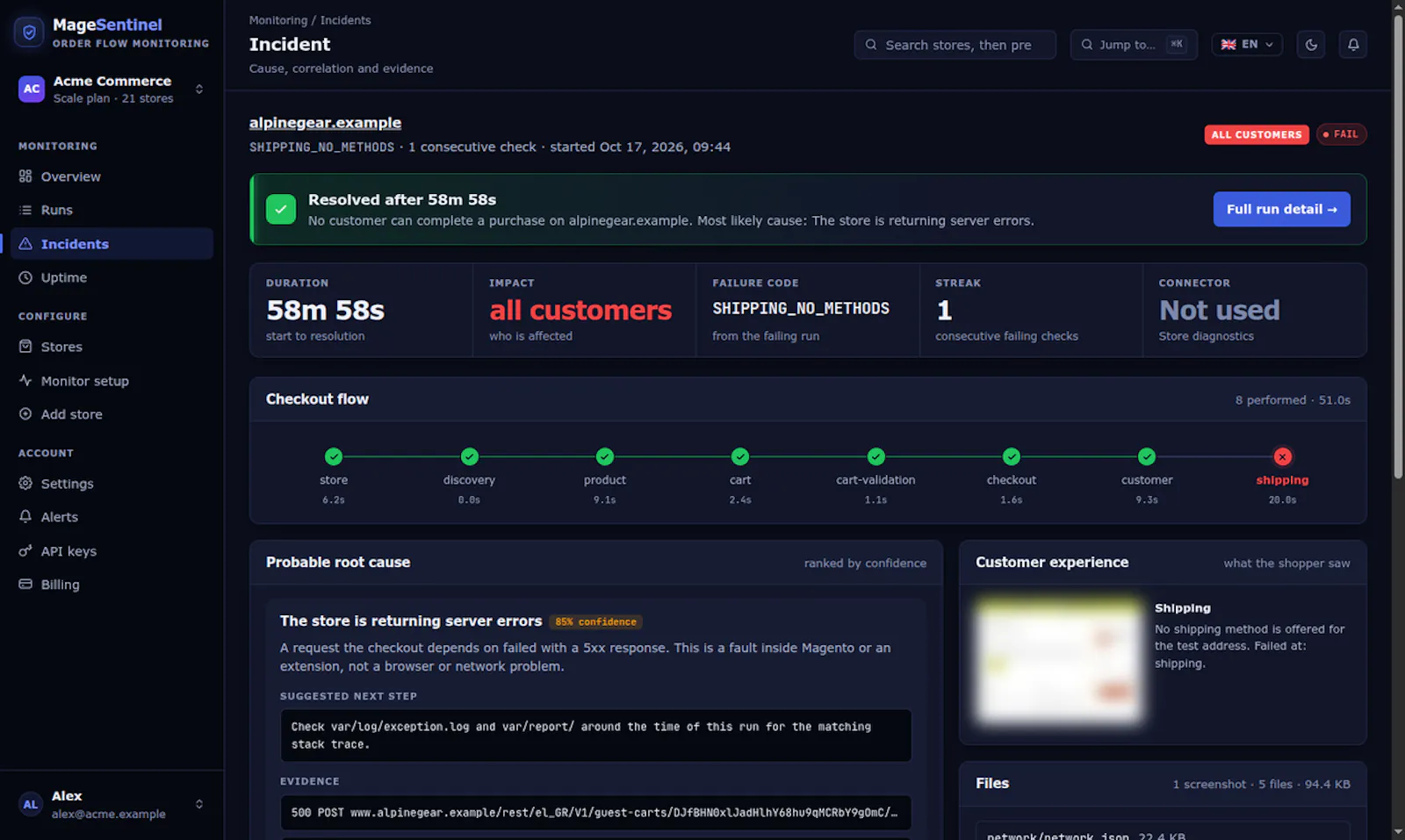Click the green resolved checkmark icon

coord(281,209)
